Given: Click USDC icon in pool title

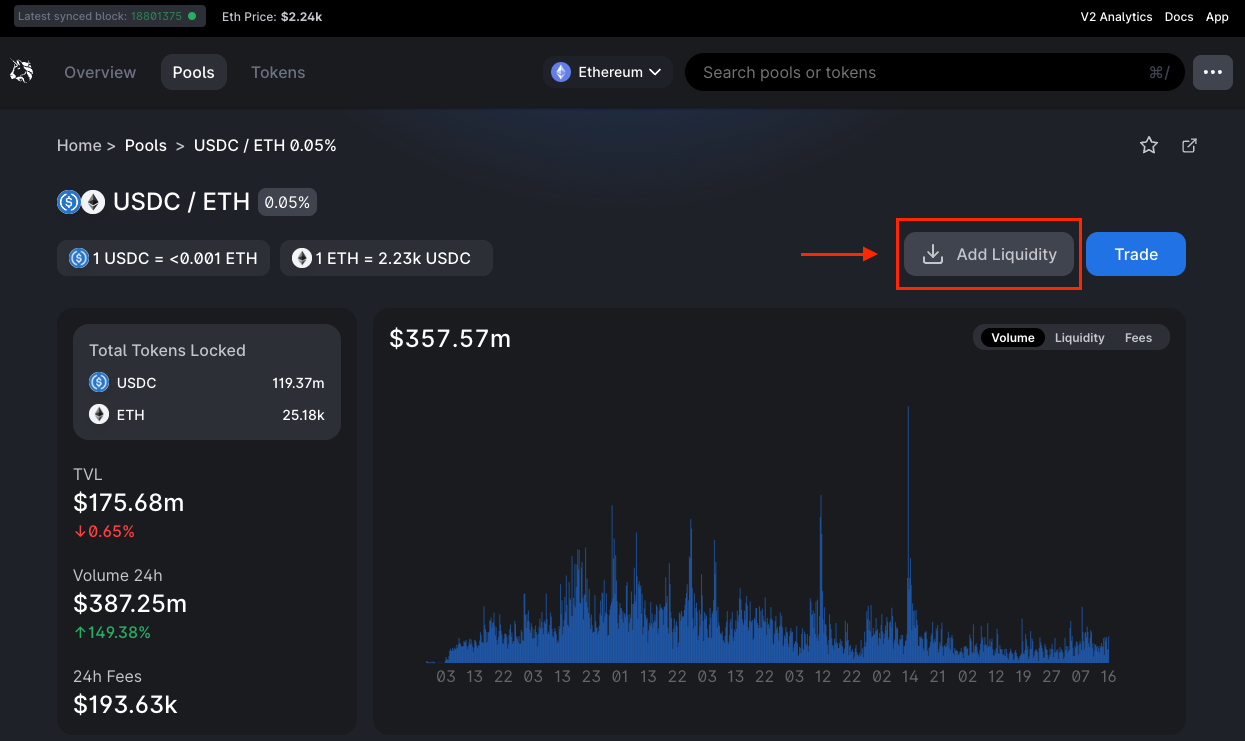Looking at the screenshot, I should pyautogui.click(x=69, y=202).
